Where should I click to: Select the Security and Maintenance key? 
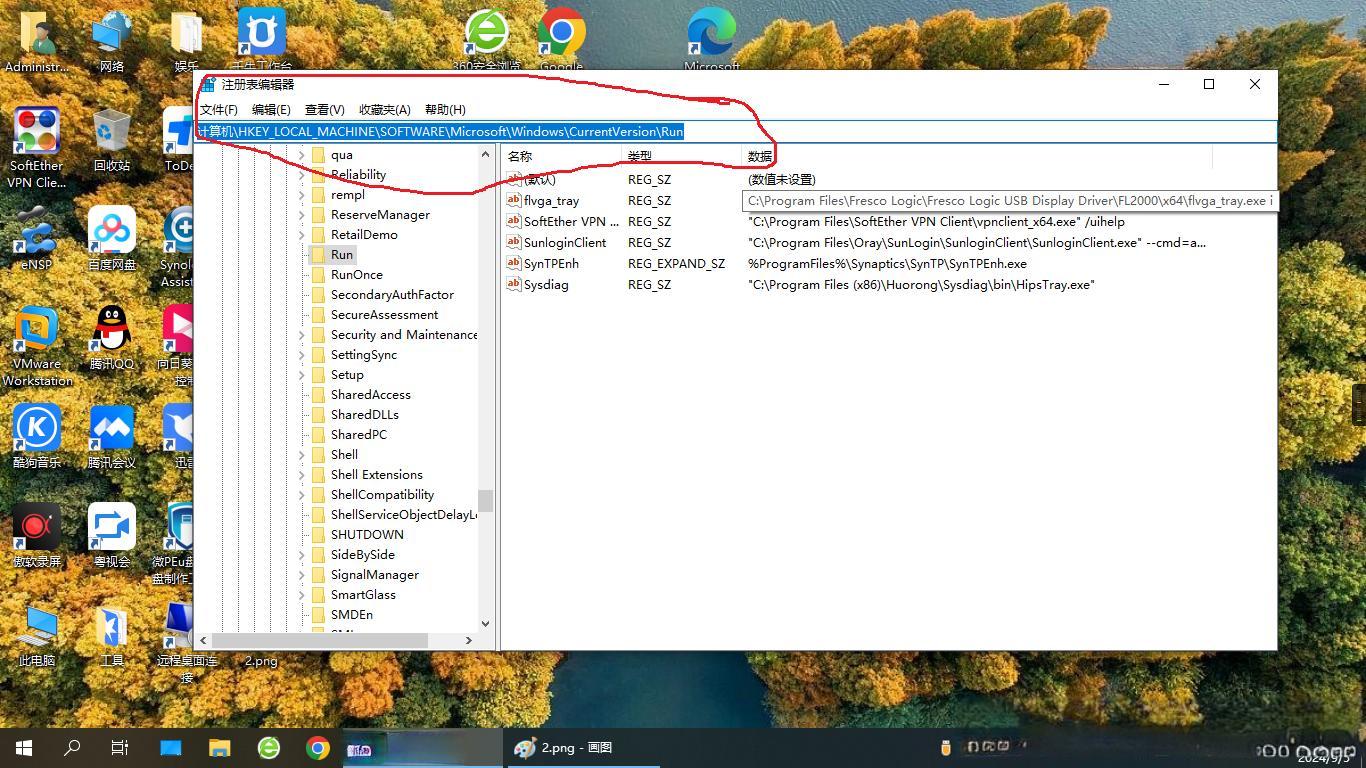tap(404, 335)
